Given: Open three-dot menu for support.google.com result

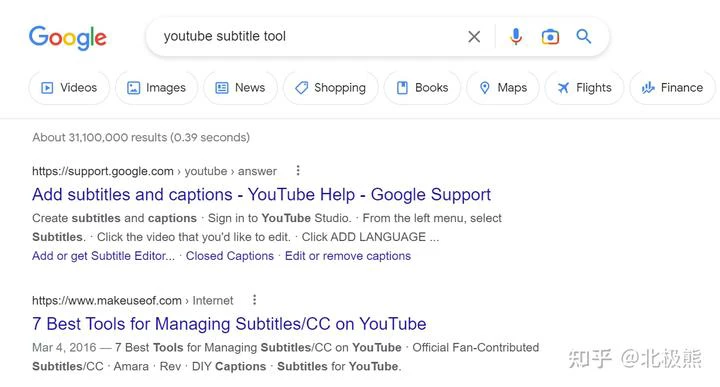Looking at the screenshot, I should pos(298,171).
